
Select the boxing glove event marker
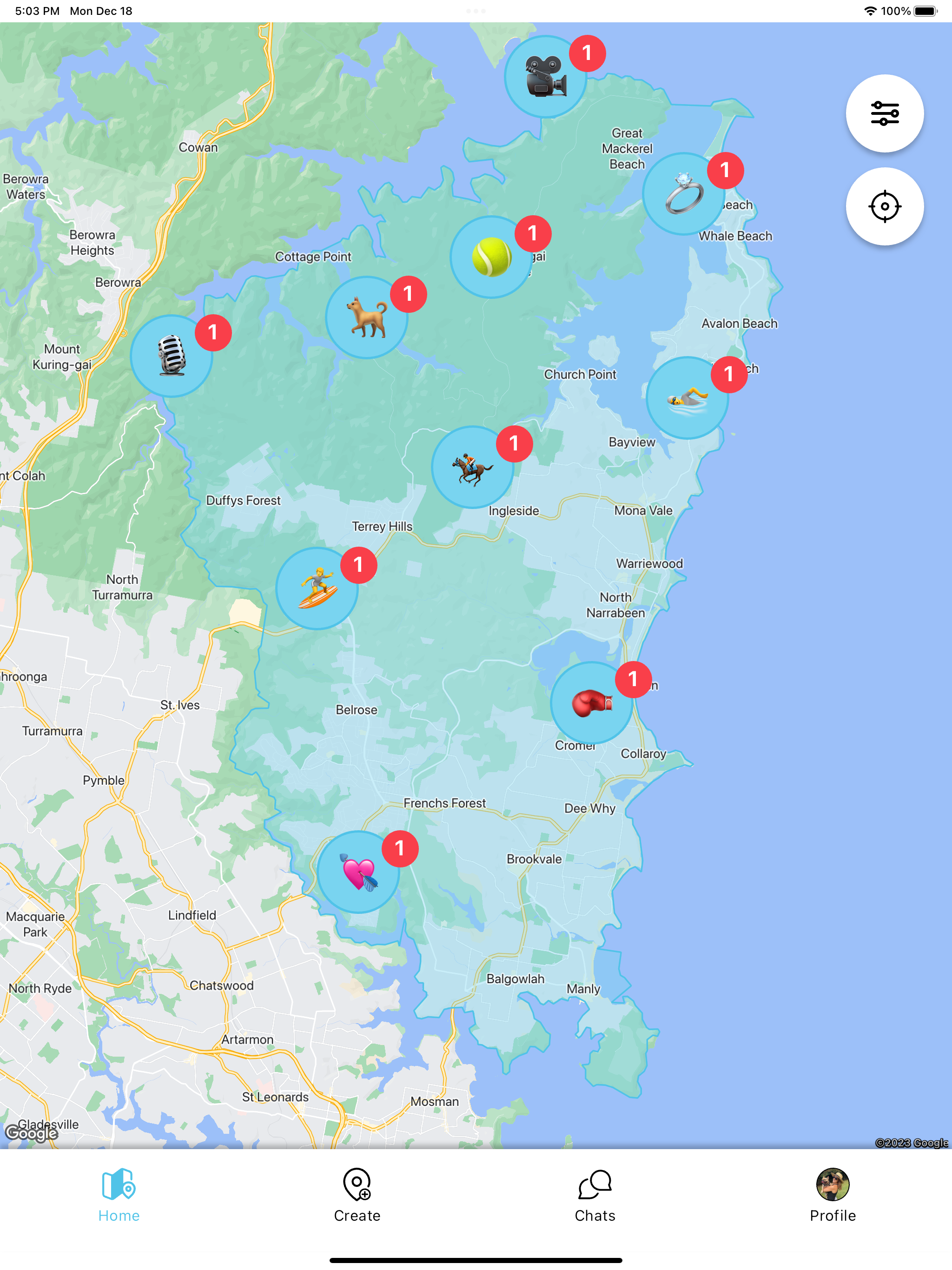(x=591, y=703)
